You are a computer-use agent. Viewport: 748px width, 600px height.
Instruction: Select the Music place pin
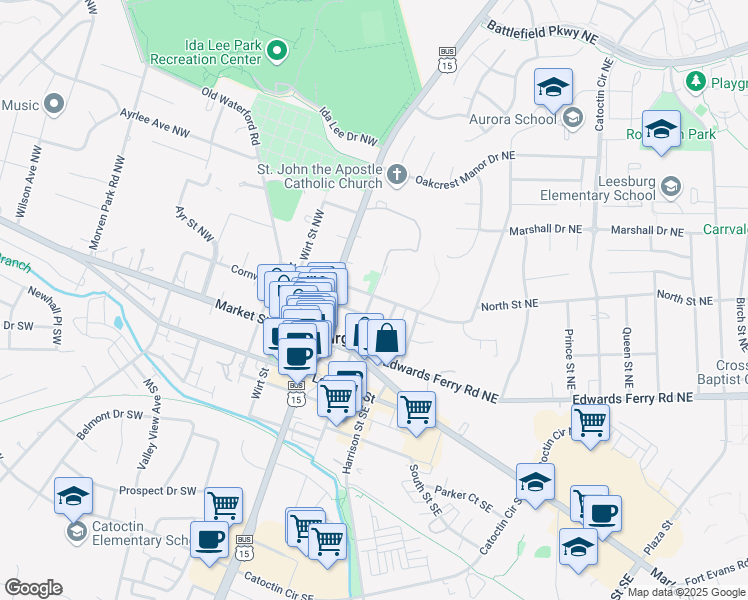[x=54, y=104]
